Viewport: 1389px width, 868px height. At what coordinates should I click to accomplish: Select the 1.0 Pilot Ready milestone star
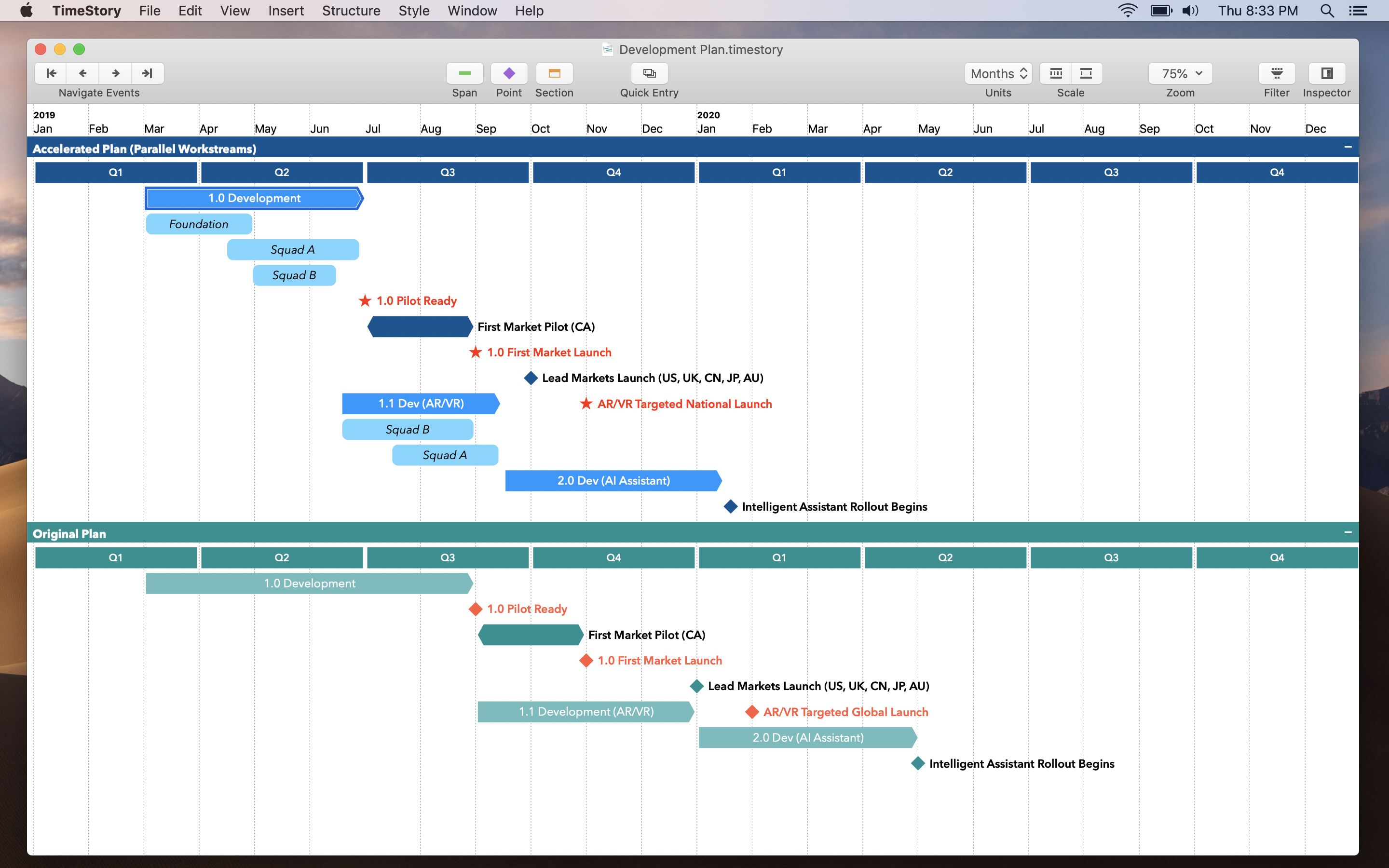(365, 299)
